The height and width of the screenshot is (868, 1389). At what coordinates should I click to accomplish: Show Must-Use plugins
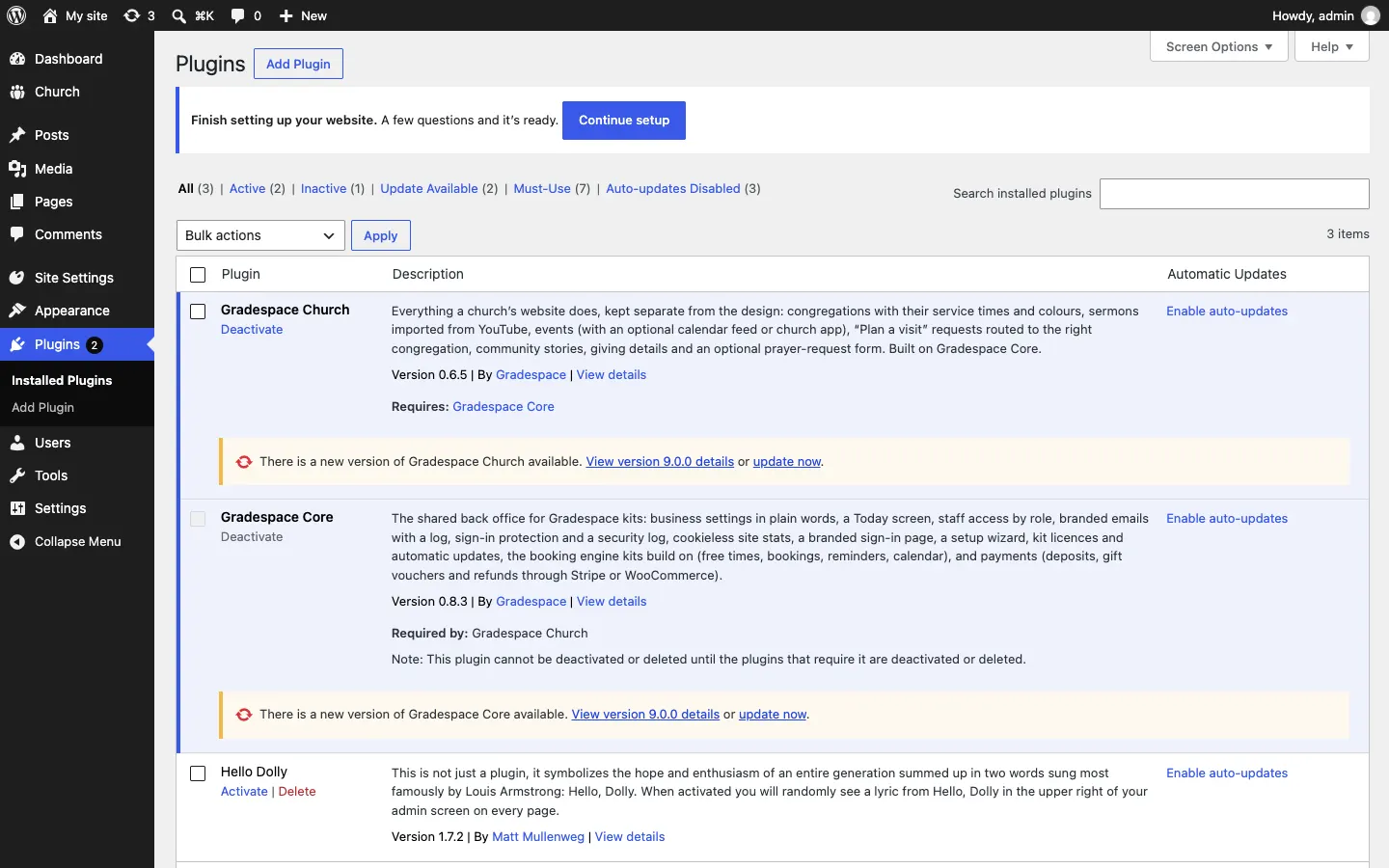click(x=542, y=189)
